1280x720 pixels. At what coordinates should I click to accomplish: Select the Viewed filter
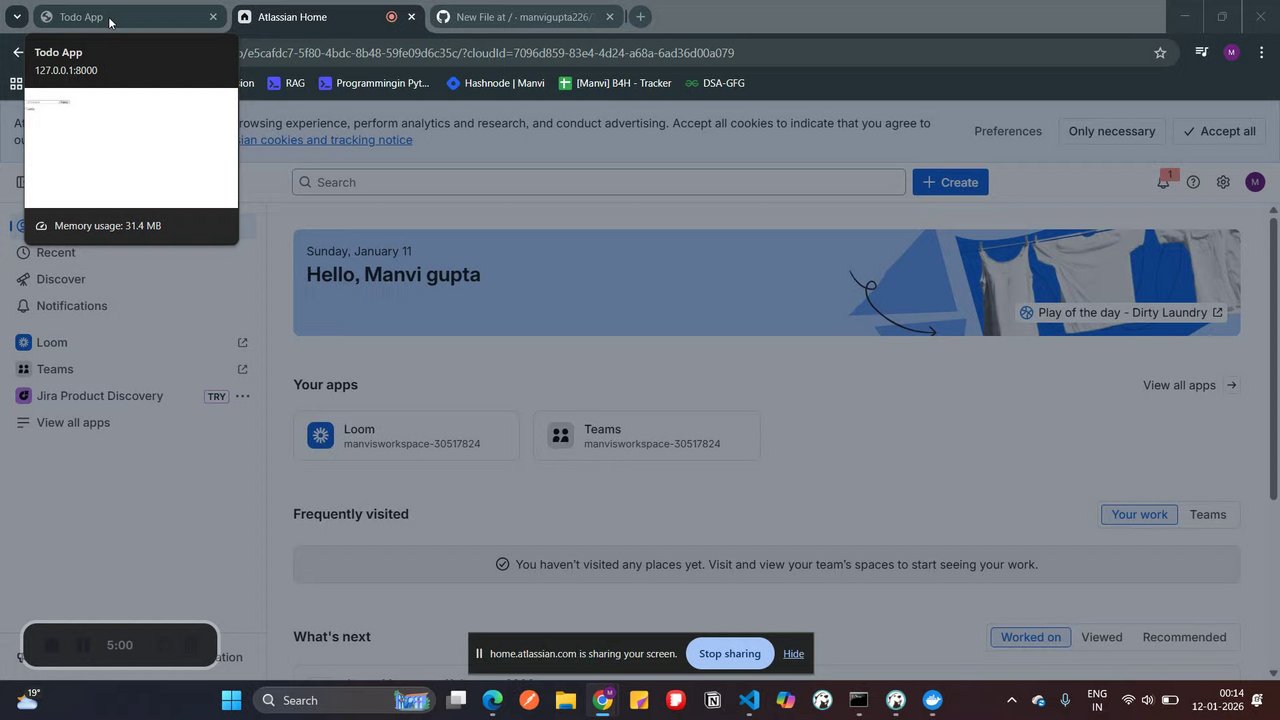1101,637
